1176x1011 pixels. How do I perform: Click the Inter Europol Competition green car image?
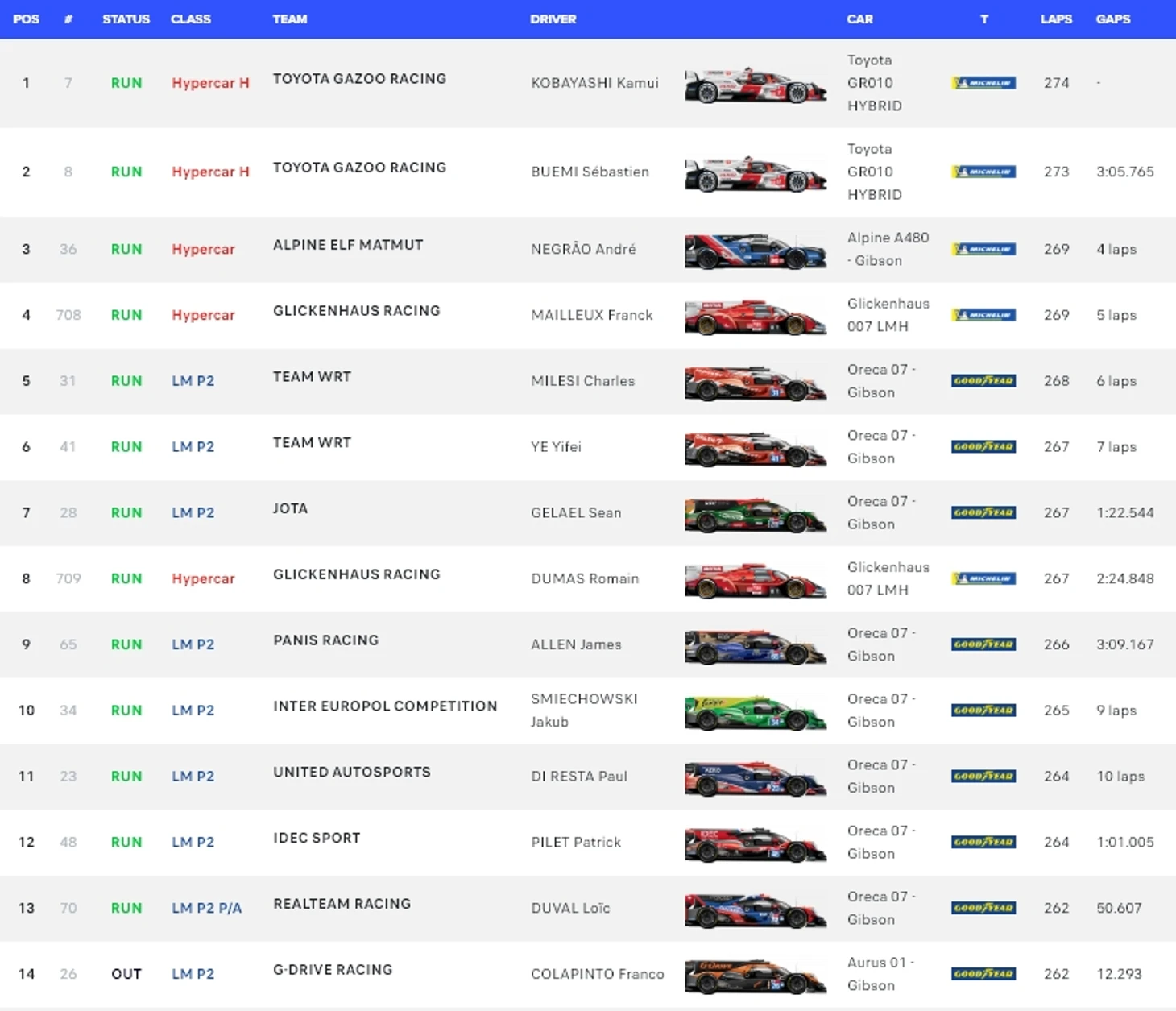coord(755,711)
